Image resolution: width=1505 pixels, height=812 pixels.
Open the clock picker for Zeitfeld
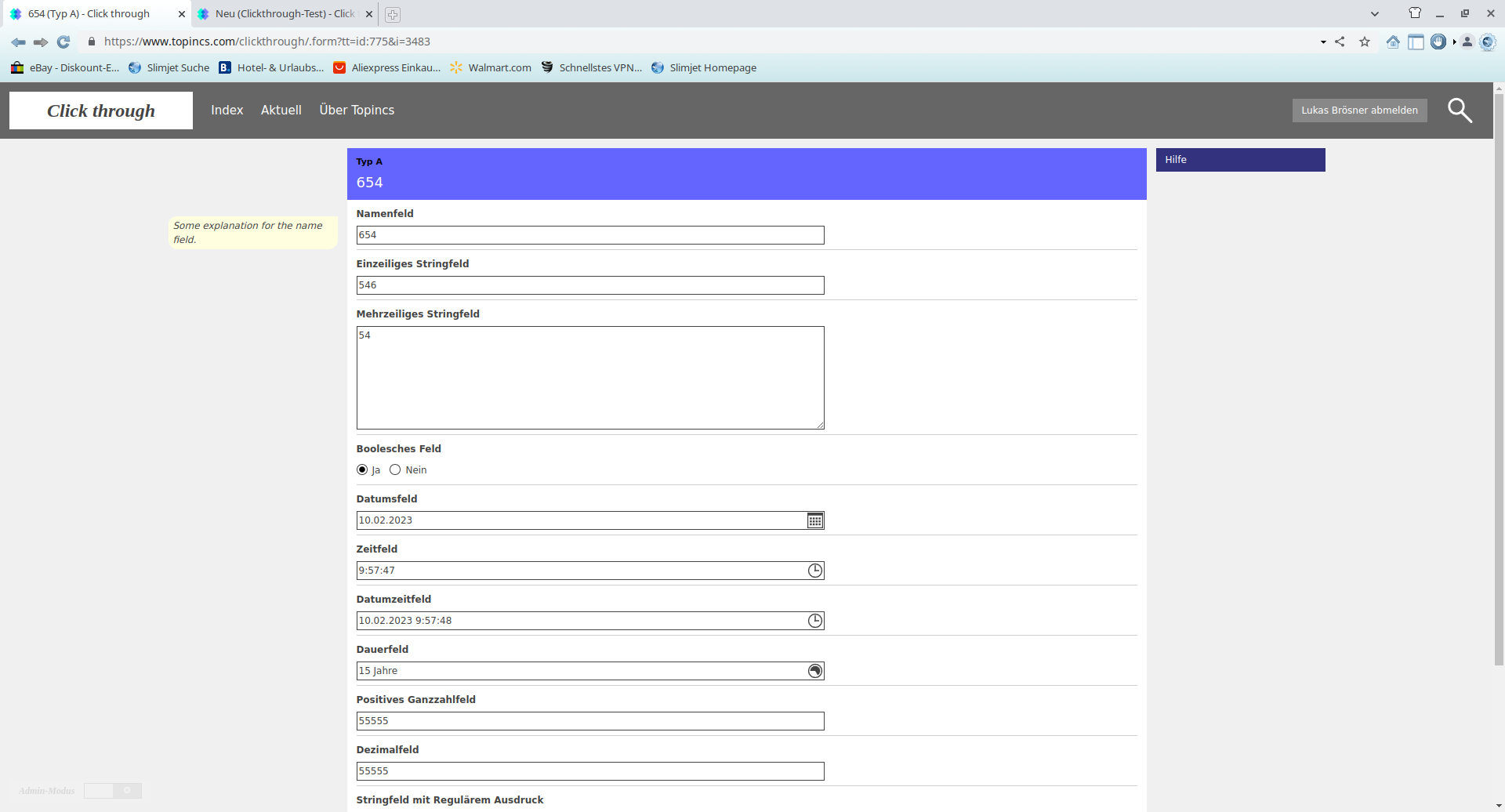tap(815, 571)
